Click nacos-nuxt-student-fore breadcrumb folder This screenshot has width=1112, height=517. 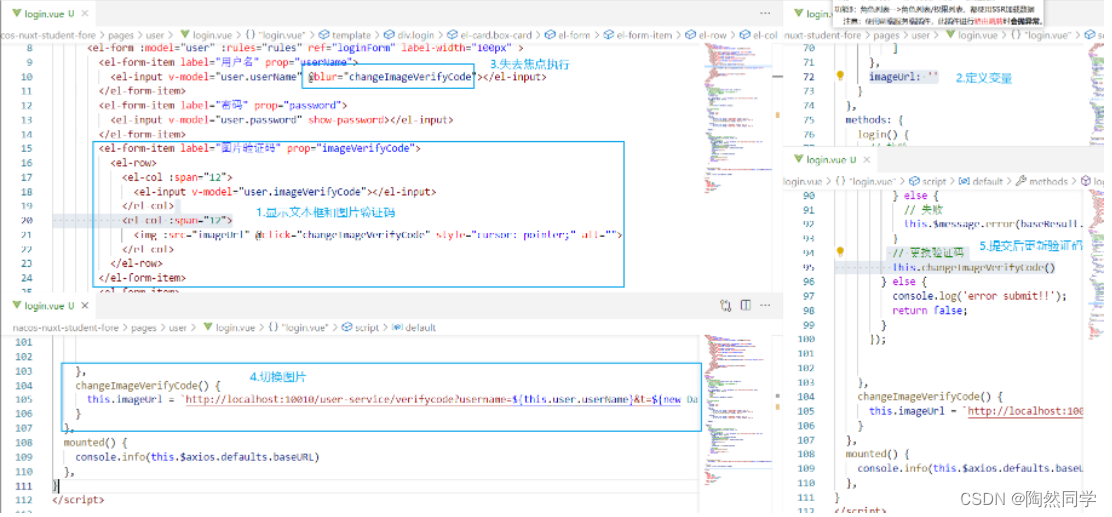(x=65, y=328)
